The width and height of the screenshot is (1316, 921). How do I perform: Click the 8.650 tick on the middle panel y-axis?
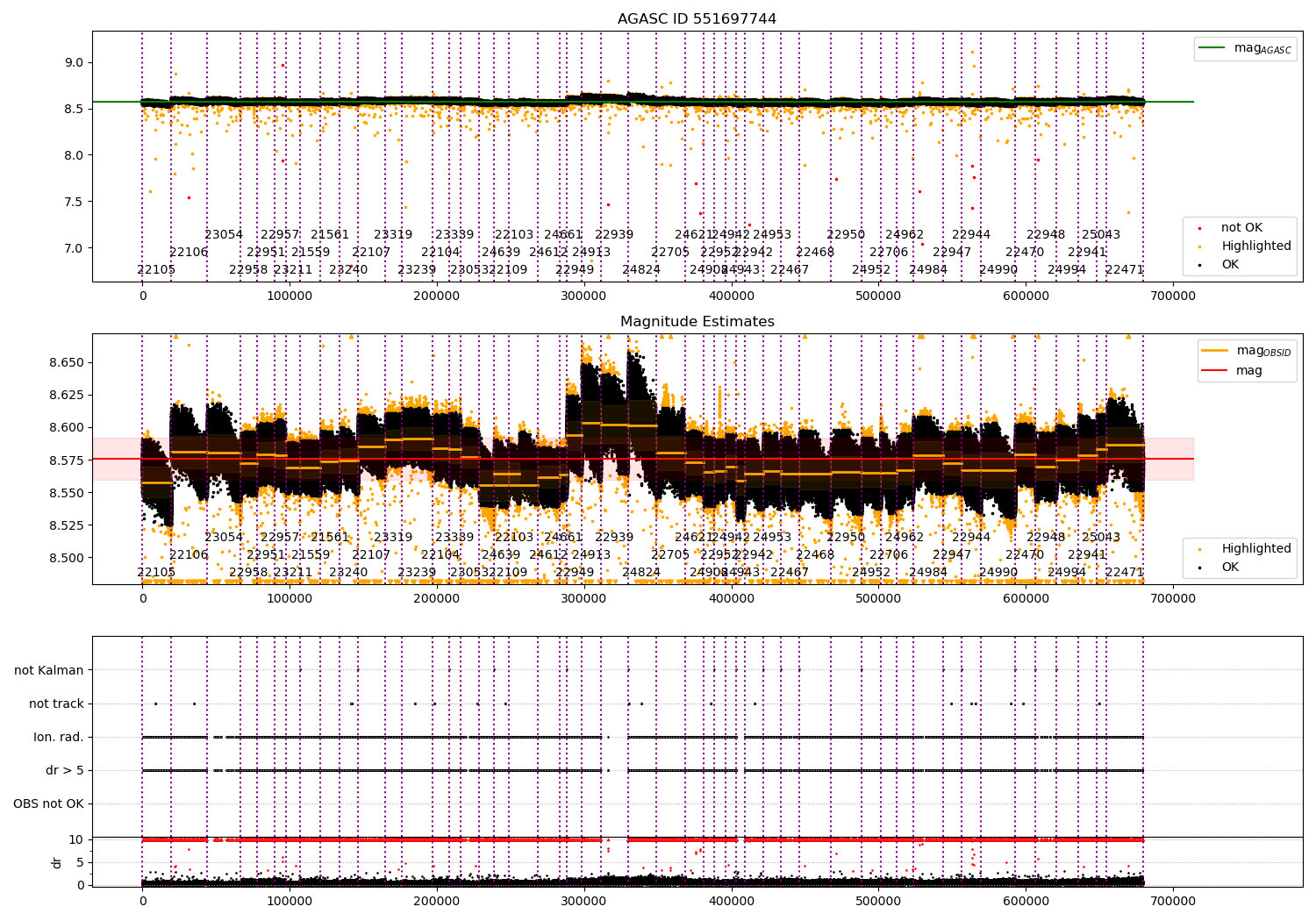[68, 363]
